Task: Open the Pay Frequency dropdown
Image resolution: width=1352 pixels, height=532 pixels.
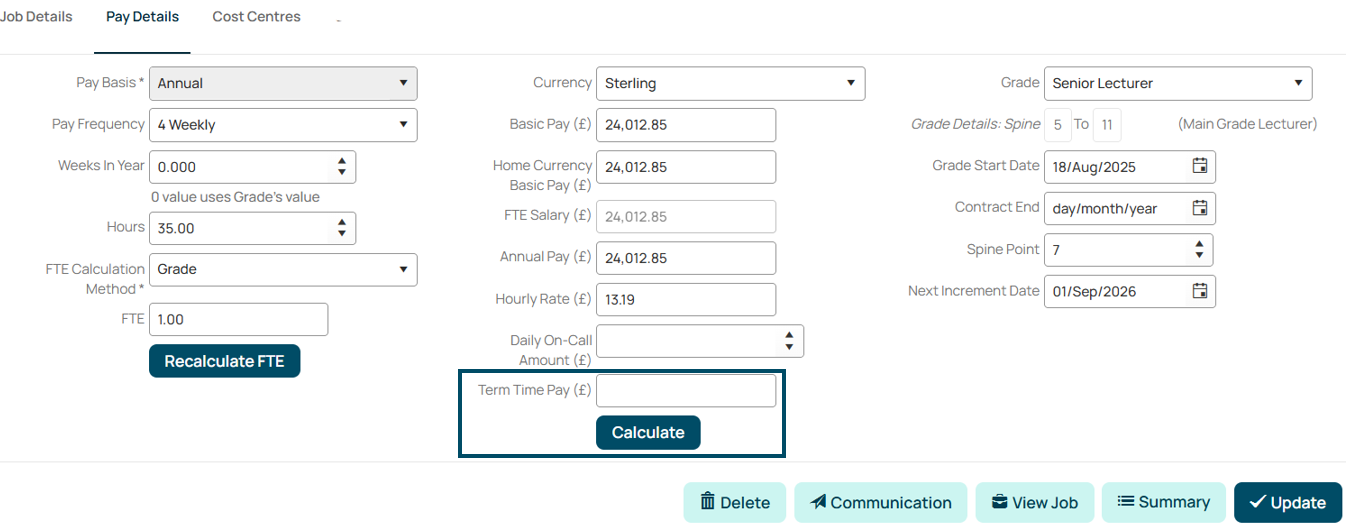Action: (283, 125)
